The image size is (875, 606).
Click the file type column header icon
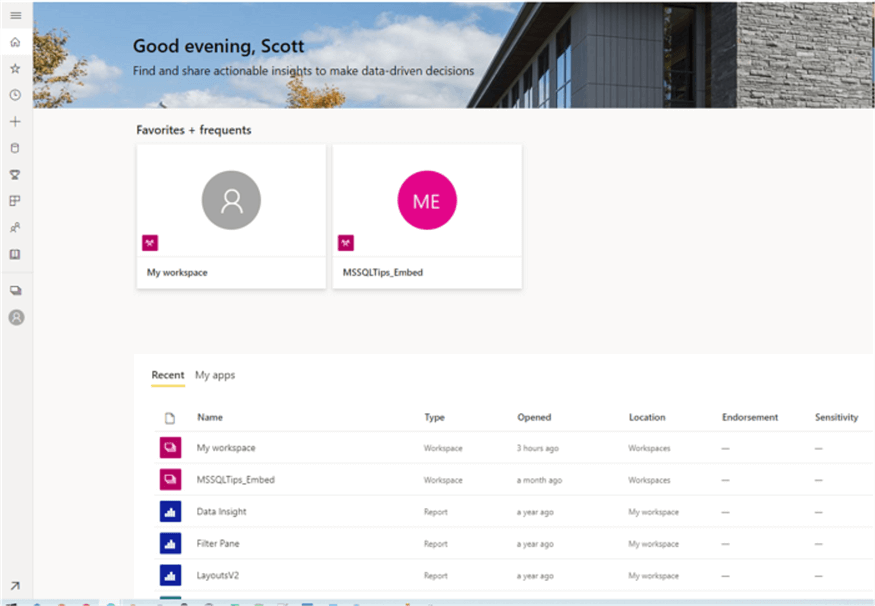click(170, 418)
